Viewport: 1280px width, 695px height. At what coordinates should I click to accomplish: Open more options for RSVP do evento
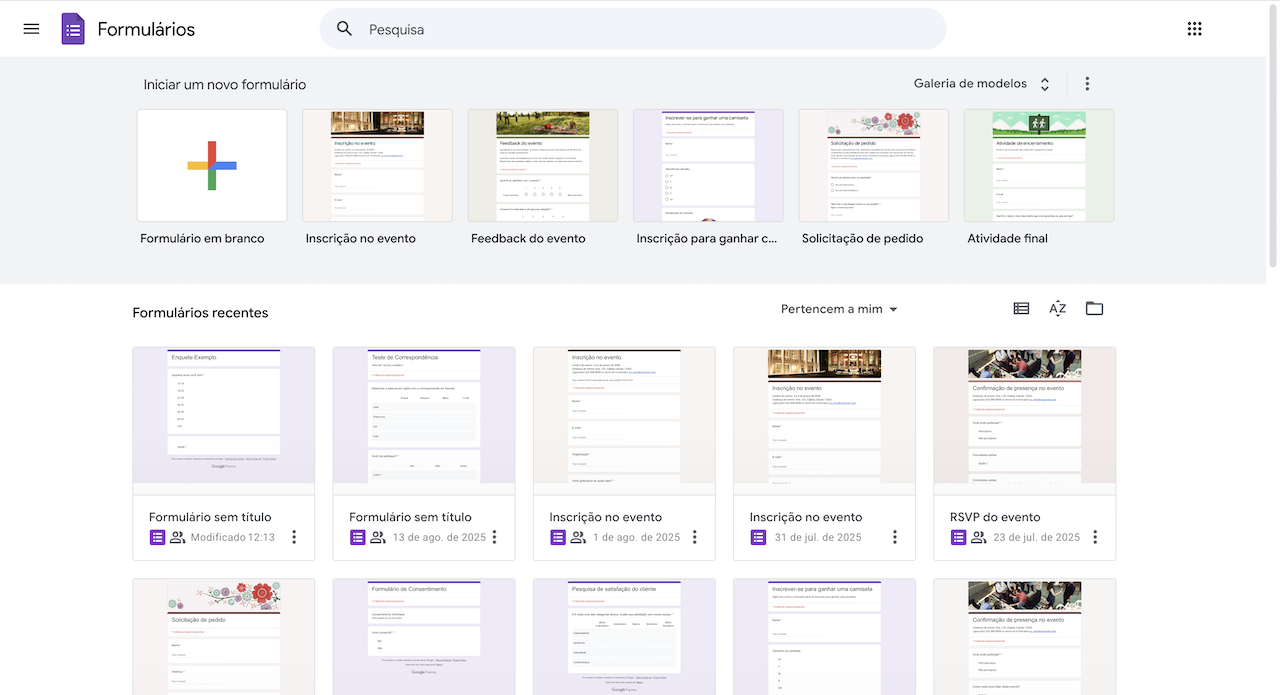(x=1095, y=537)
